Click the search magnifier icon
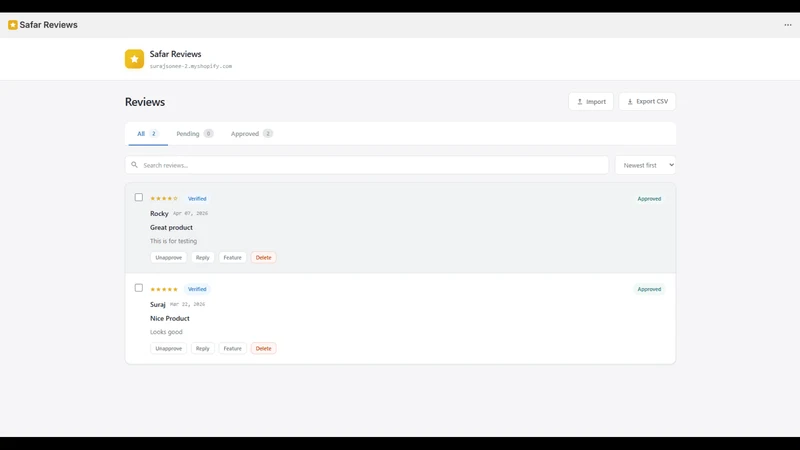 (x=134, y=165)
